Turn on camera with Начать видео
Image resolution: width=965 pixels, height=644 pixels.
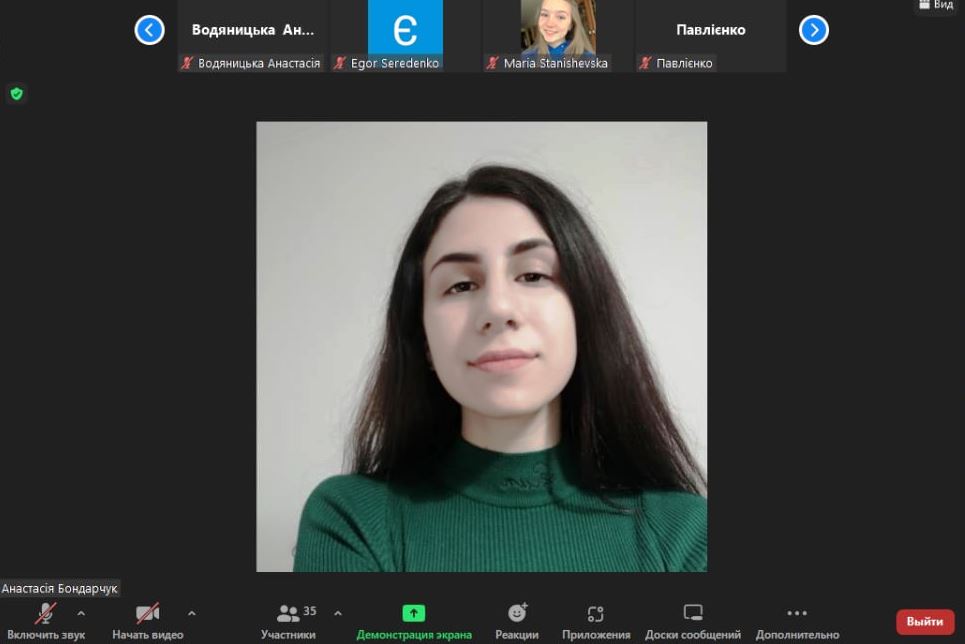pos(148,621)
